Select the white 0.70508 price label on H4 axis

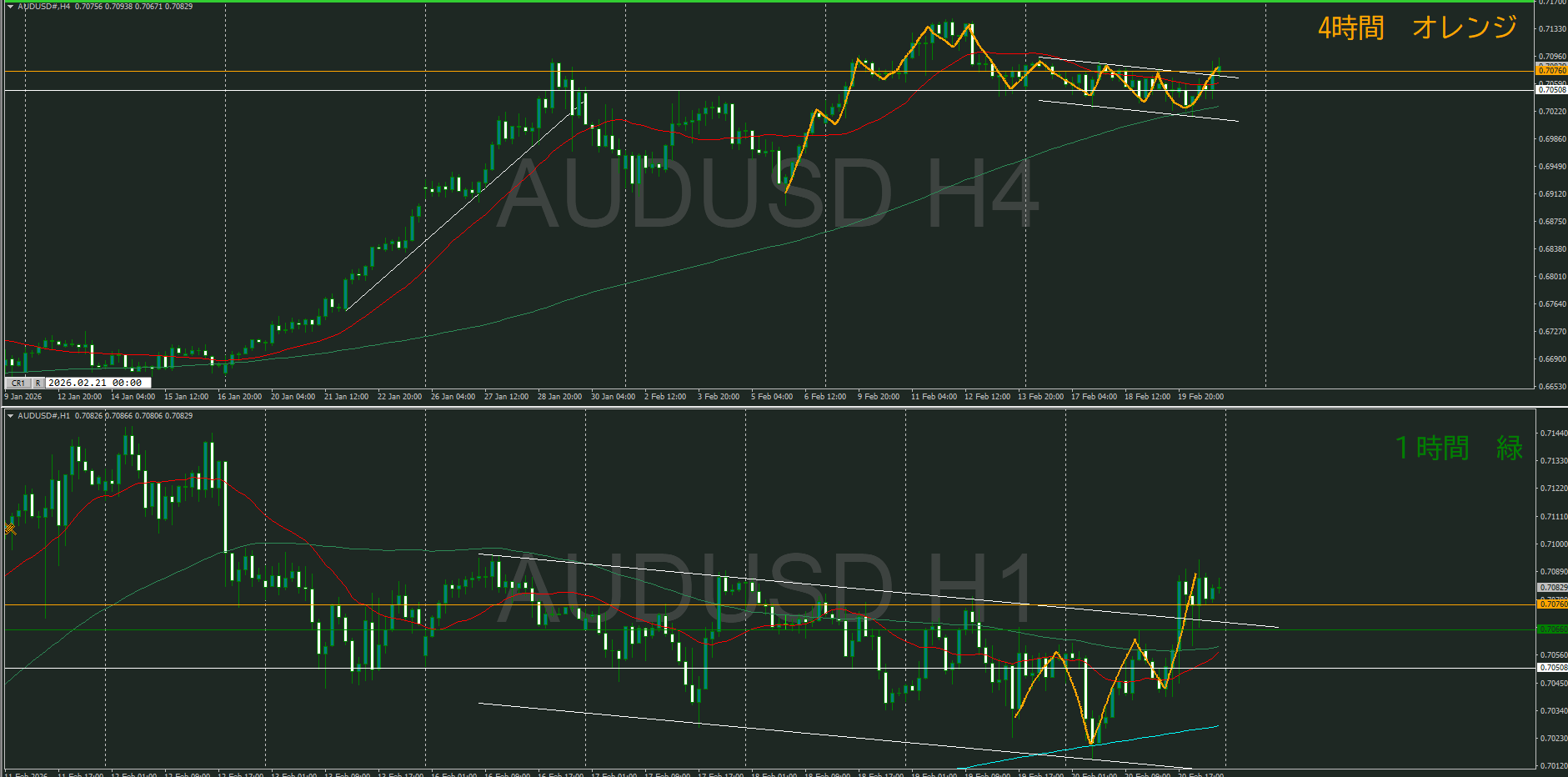click(1551, 90)
